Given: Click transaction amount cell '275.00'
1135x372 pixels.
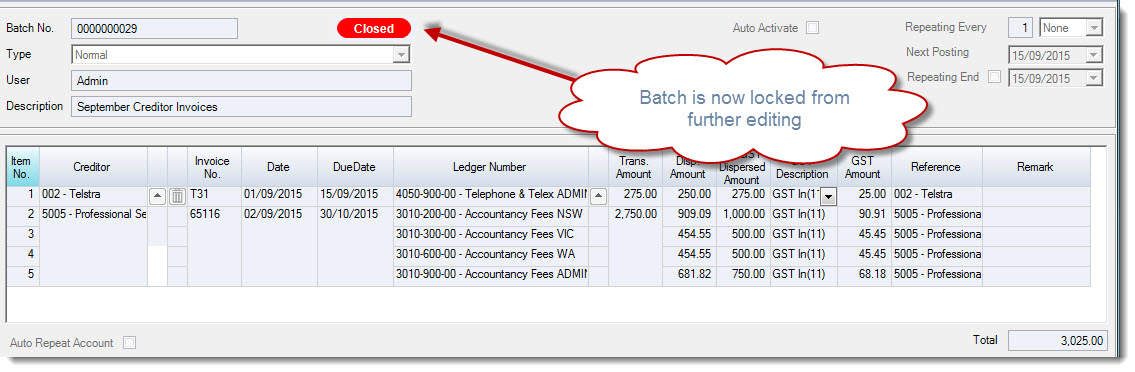Looking at the screenshot, I should tap(635, 195).
